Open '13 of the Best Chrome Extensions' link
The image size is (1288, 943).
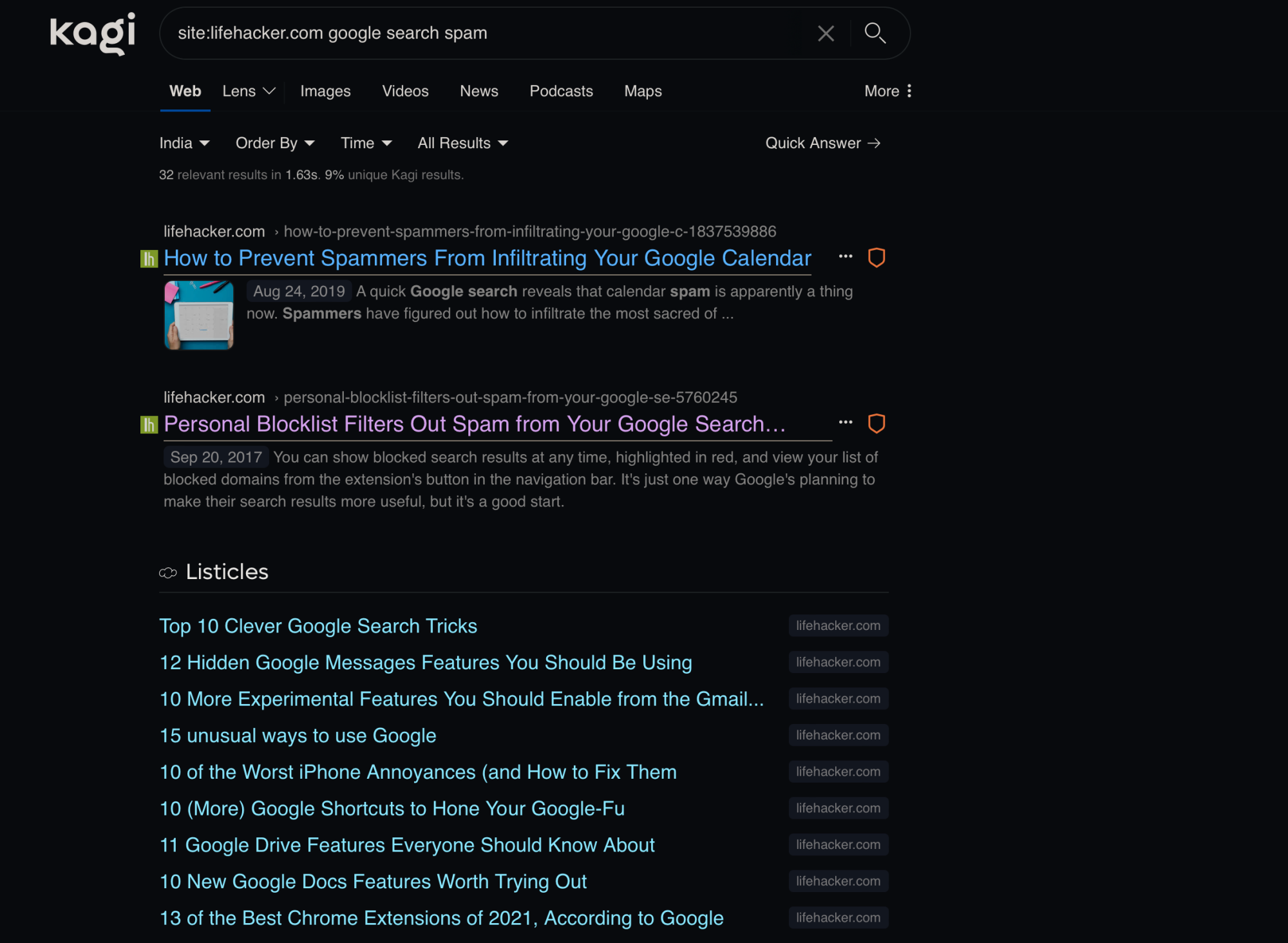point(442,918)
